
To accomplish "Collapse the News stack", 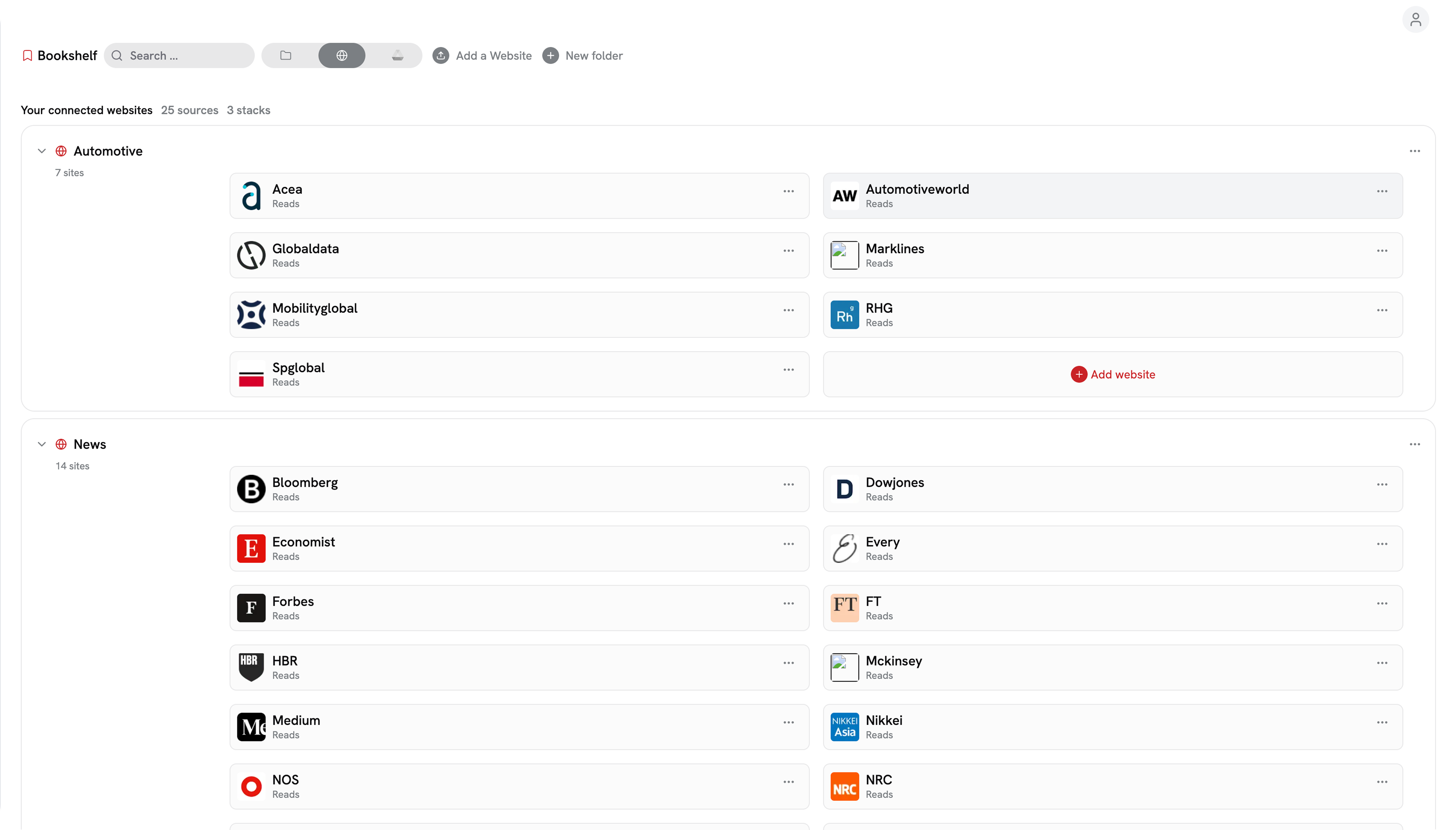I will [42, 444].
